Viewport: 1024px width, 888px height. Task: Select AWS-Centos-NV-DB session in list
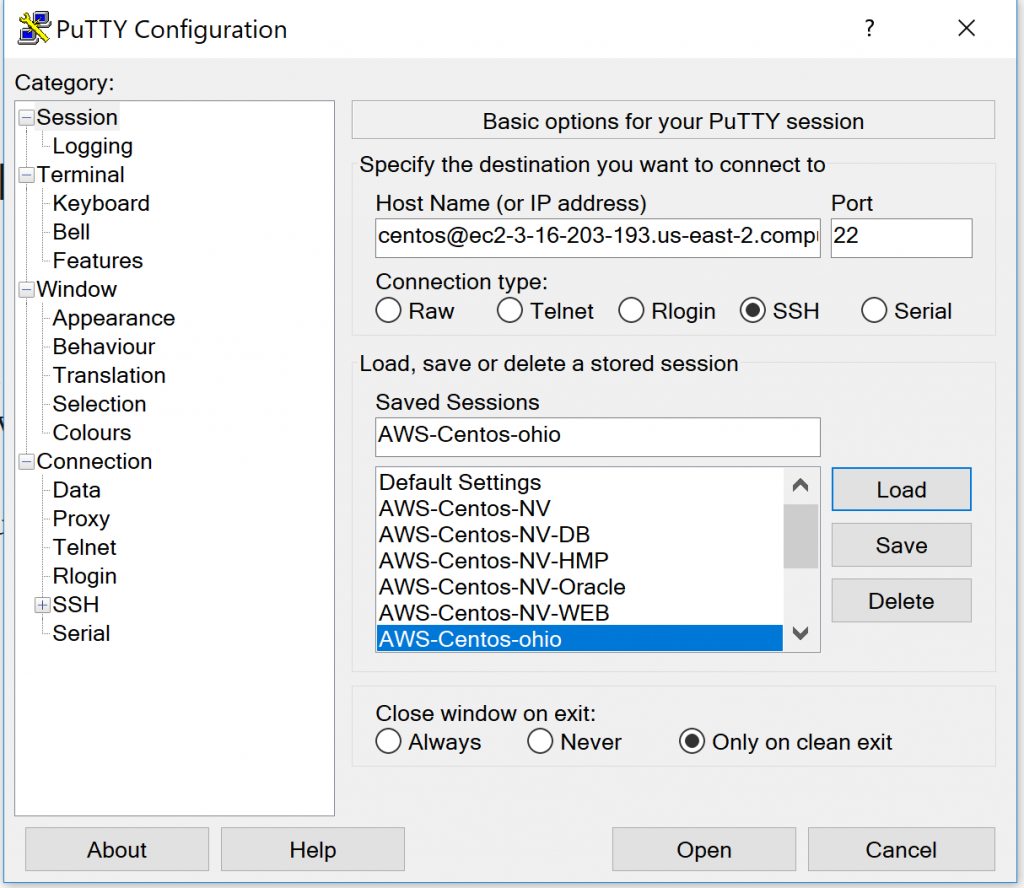580,535
